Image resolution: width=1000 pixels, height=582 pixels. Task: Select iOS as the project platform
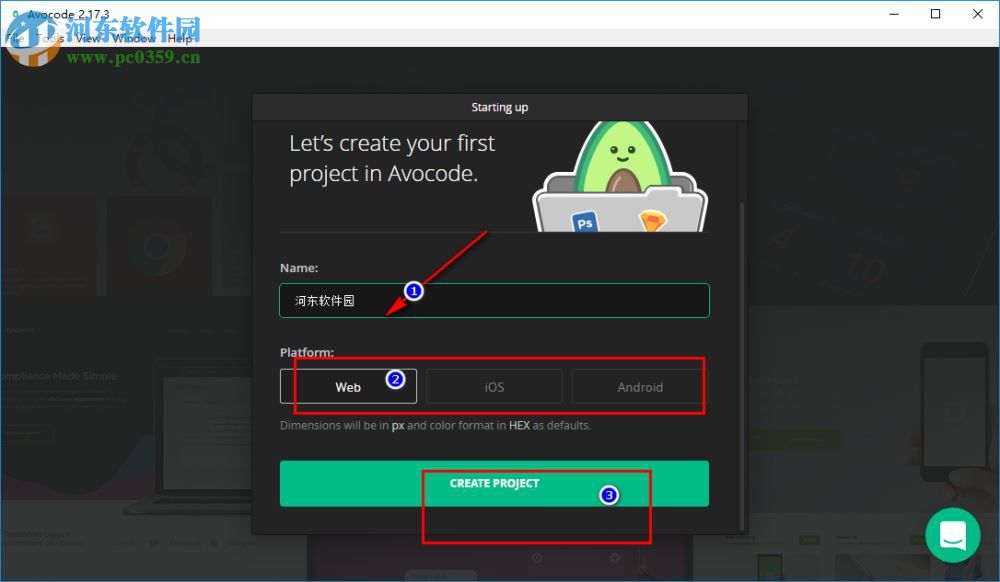[x=493, y=387]
